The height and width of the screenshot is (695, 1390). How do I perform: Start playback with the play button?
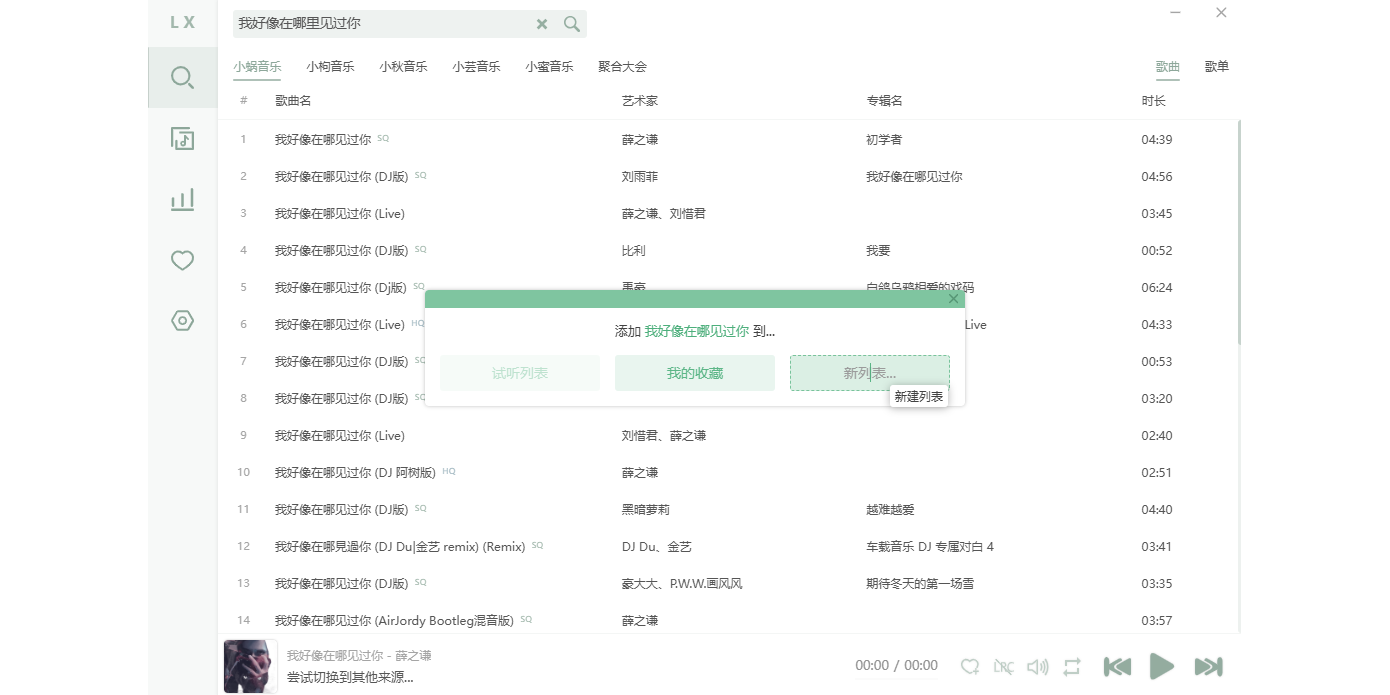coord(1162,666)
